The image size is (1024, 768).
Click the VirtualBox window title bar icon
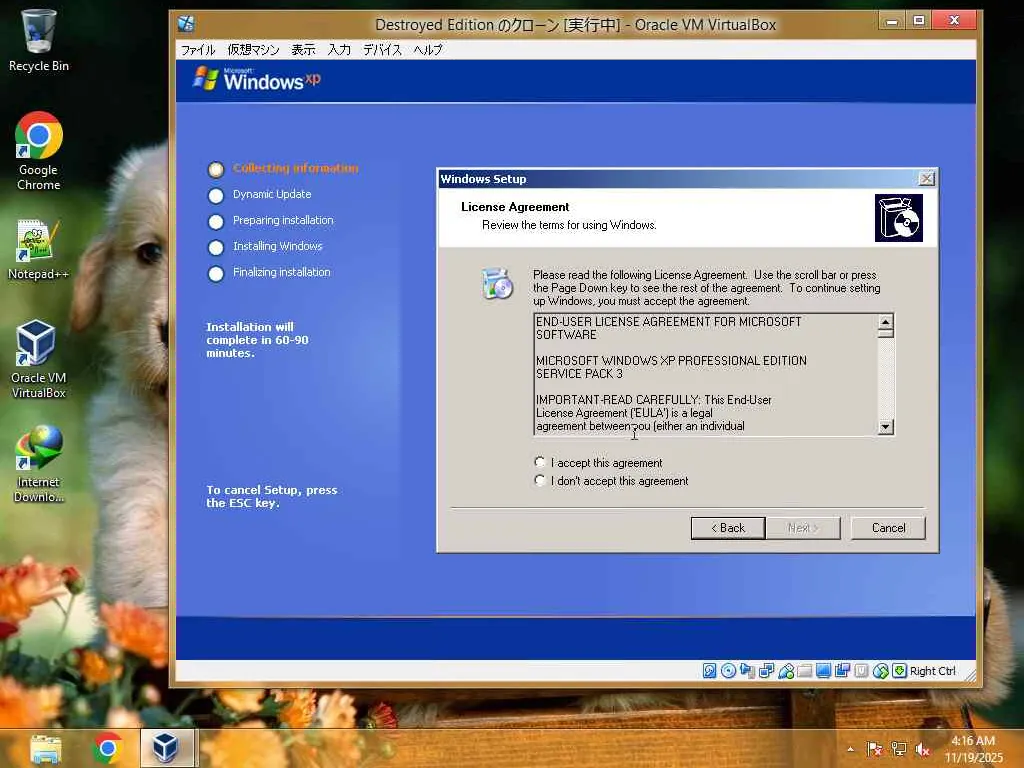tap(186, 24)
